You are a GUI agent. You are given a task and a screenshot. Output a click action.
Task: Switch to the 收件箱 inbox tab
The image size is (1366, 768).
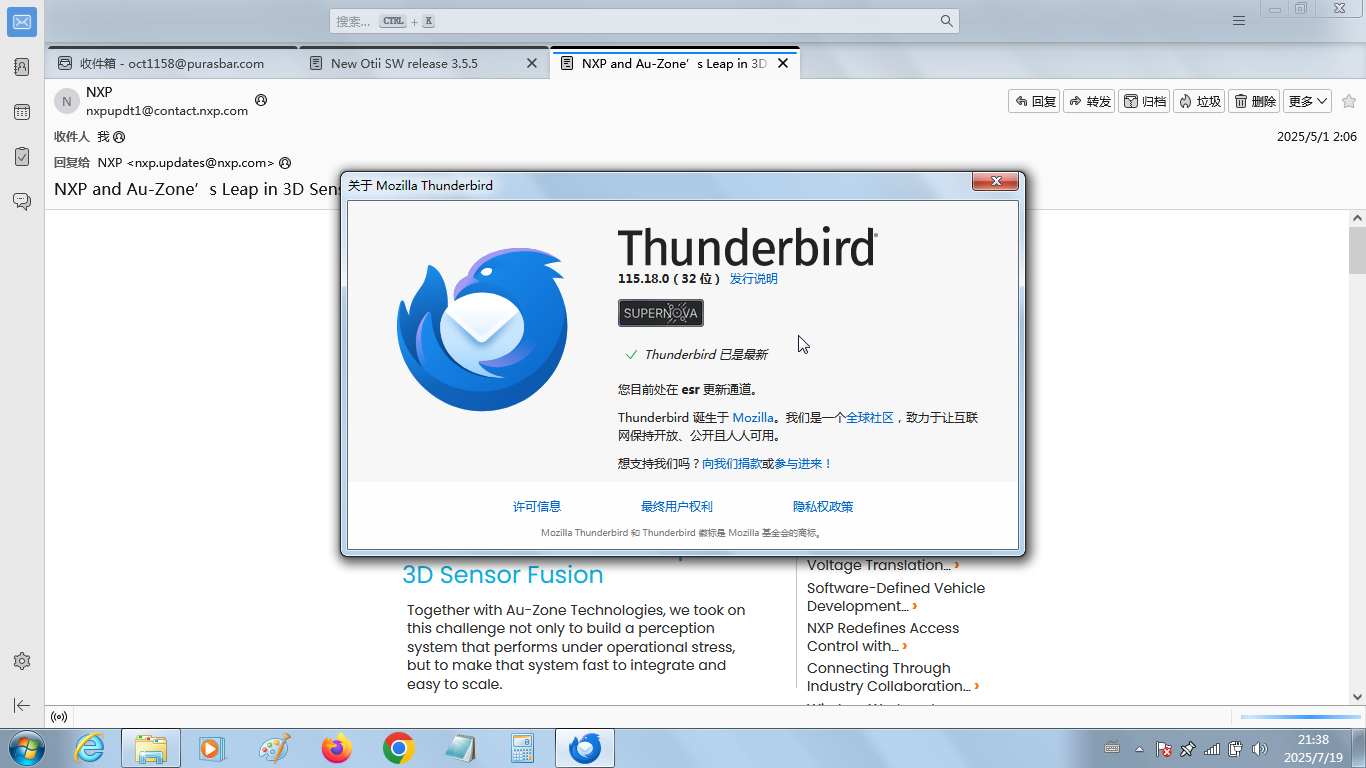[x=172, y=63]
